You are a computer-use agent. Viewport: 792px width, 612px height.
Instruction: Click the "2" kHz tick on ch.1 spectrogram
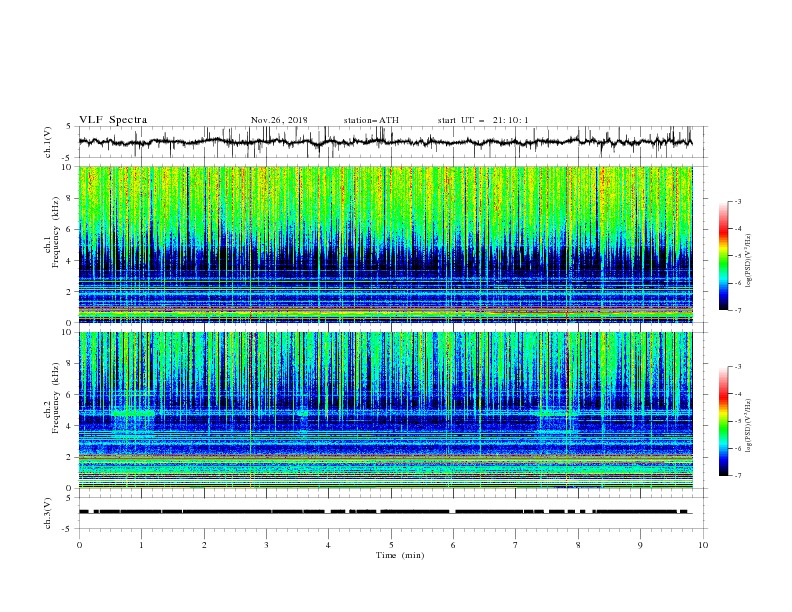point(70,292)
